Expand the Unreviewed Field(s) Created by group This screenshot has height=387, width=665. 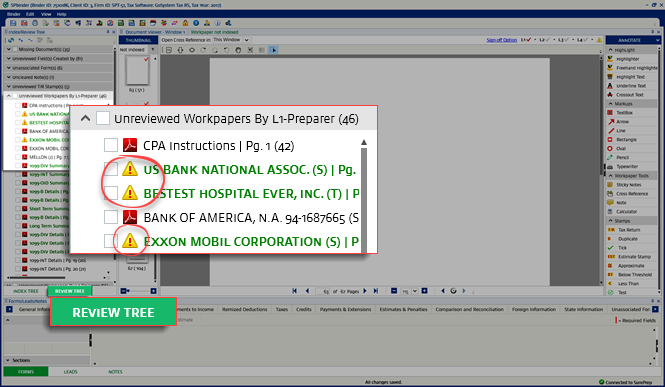[x=9, y=58]
